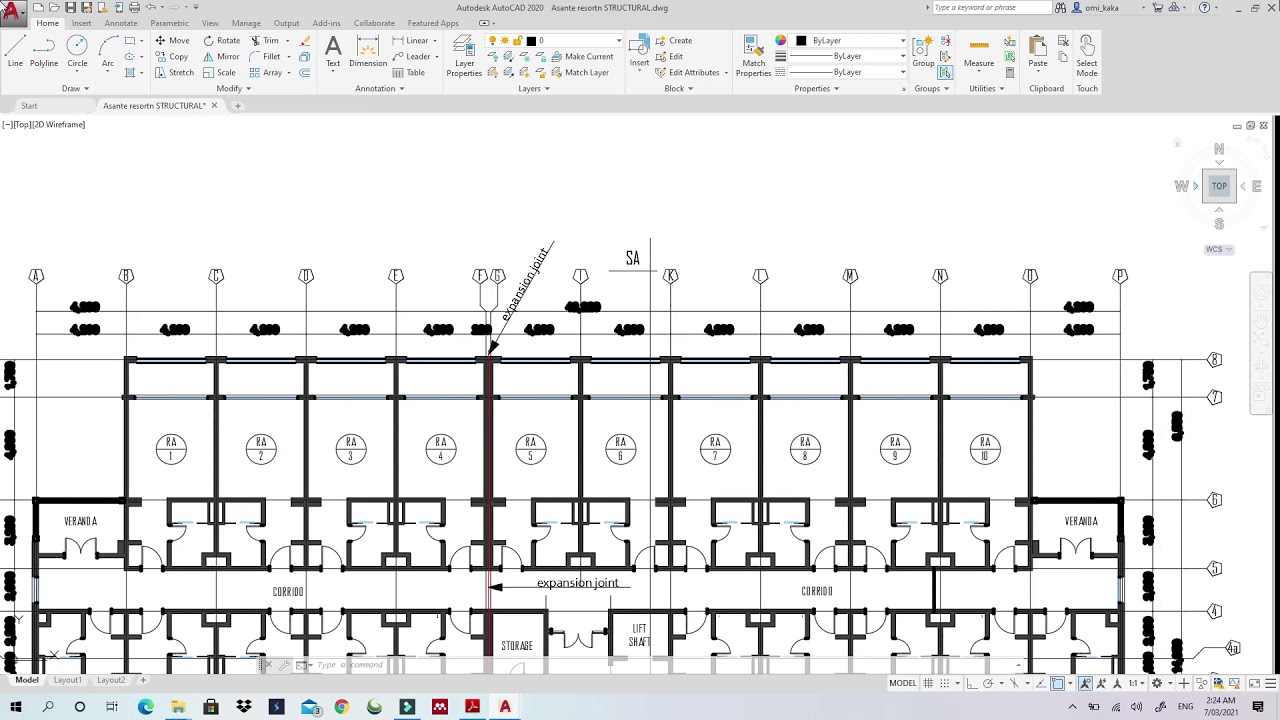
Task: Click the keyword search box
Action: (x=991, y=8)
